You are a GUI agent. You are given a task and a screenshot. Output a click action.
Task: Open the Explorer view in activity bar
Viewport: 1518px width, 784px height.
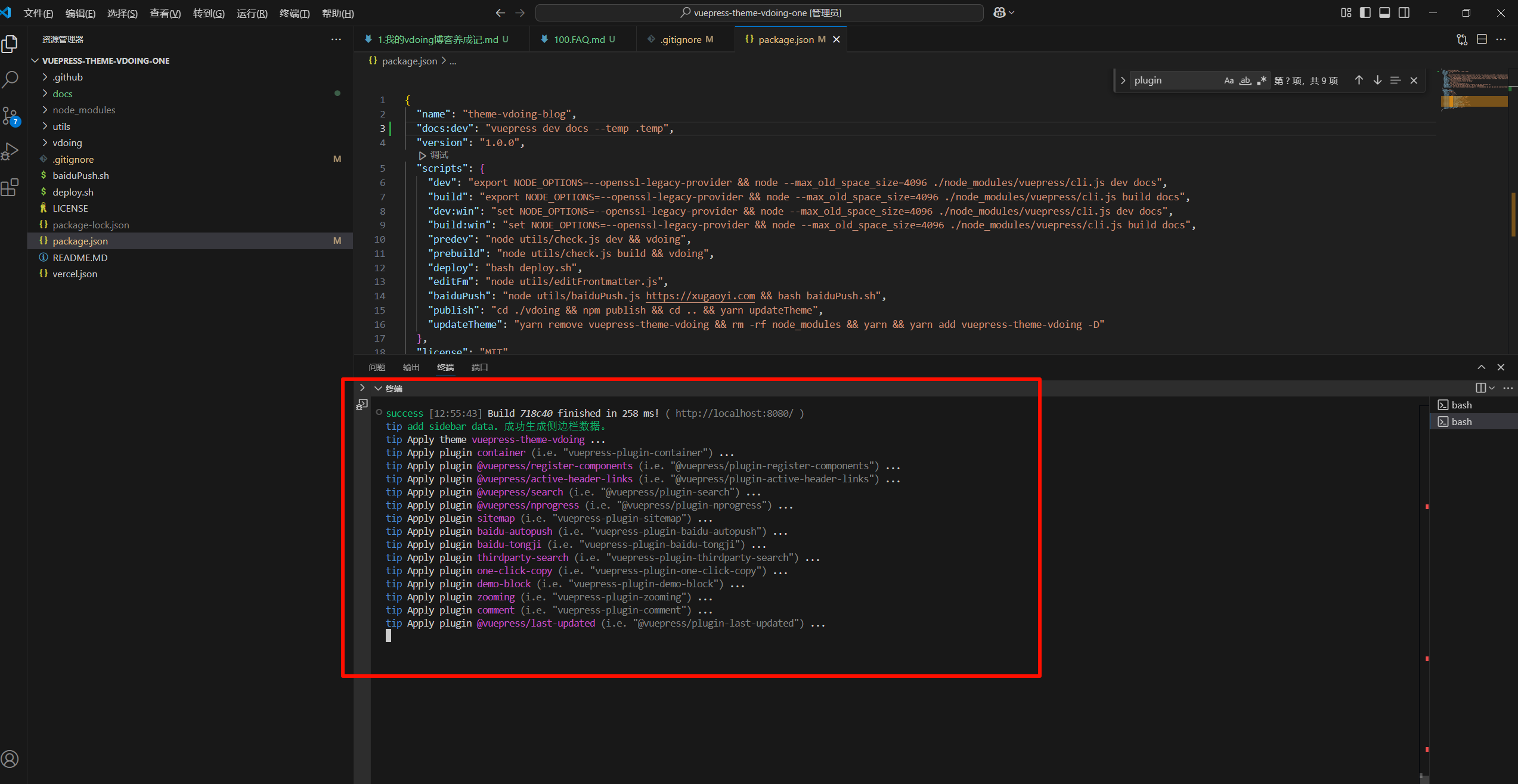pos(10,44)
